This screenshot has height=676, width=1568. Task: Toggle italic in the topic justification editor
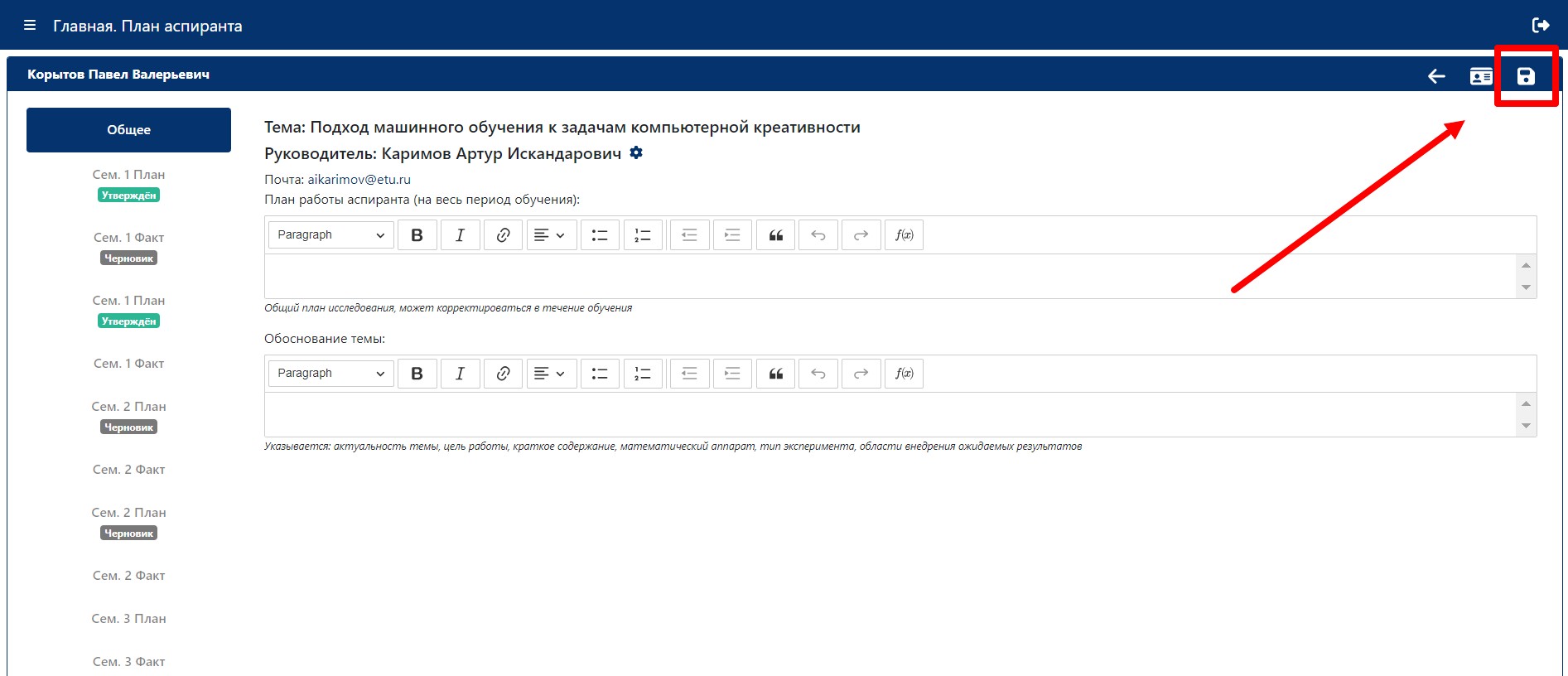coord(461,374)
